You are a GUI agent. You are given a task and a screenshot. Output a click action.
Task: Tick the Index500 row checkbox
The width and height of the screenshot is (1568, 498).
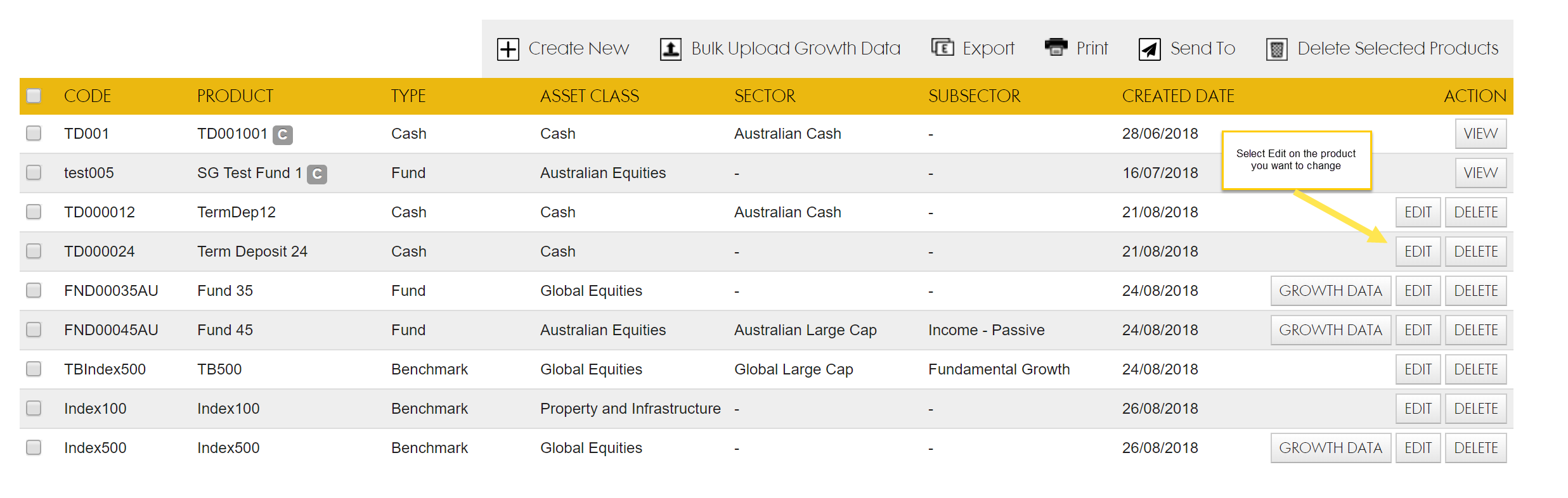pos(34,447)
